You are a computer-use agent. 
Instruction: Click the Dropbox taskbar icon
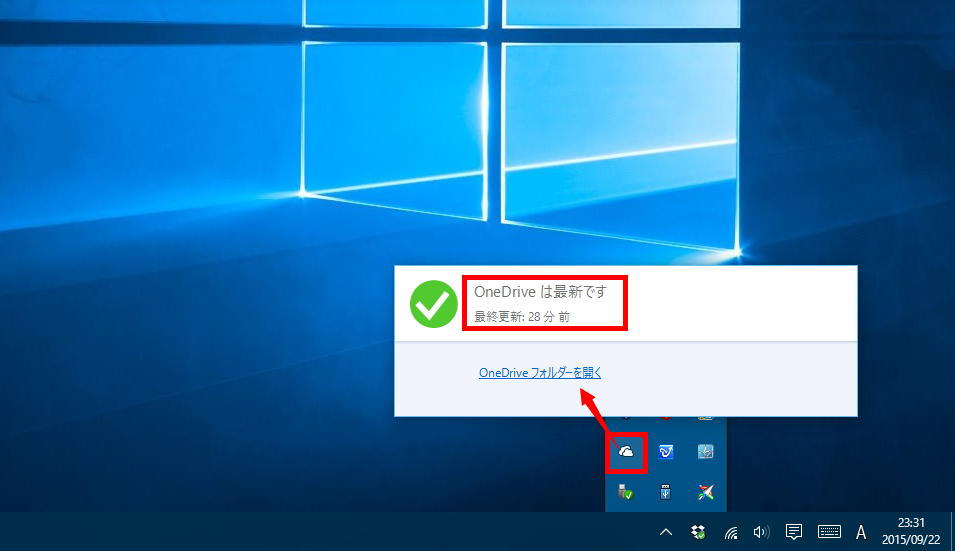pos(698,532)
